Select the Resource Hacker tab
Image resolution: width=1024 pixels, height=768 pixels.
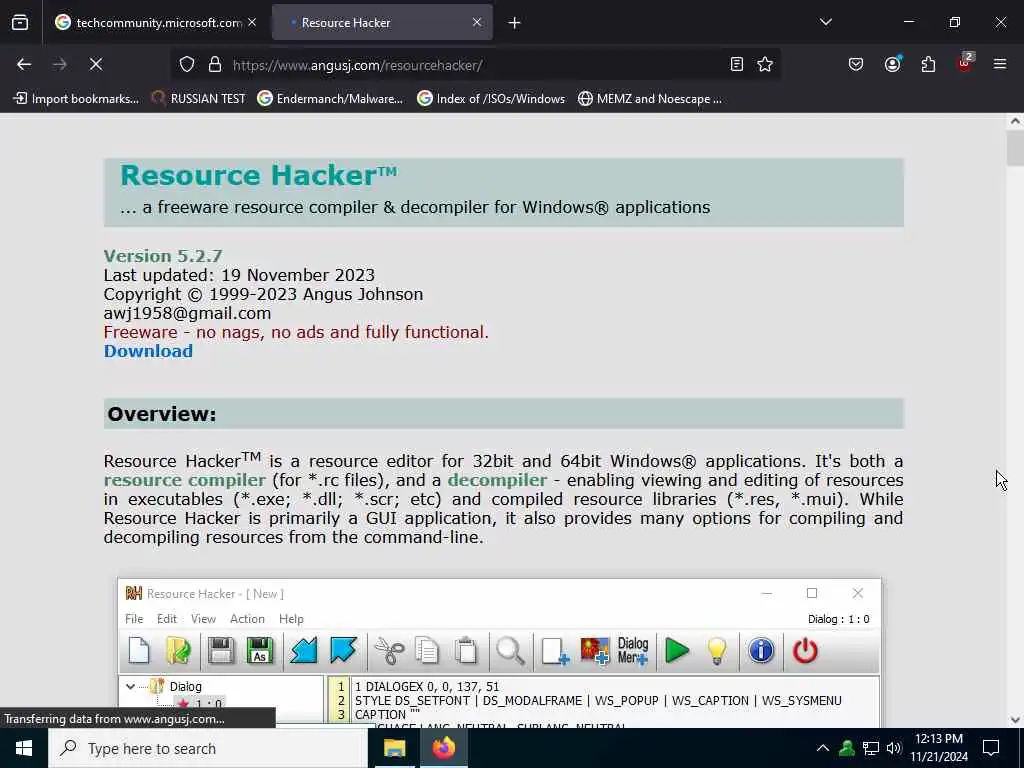click(382, 23)
